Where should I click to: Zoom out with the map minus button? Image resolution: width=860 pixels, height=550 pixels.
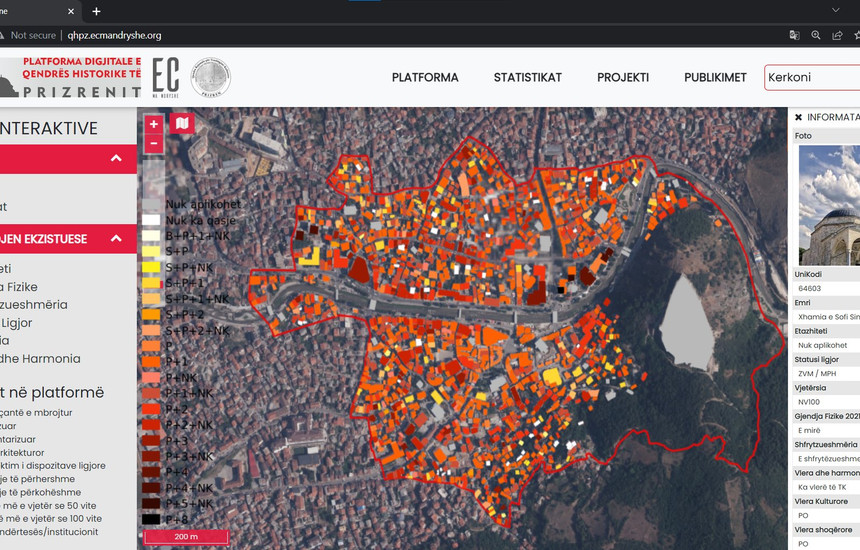point(153,144)
